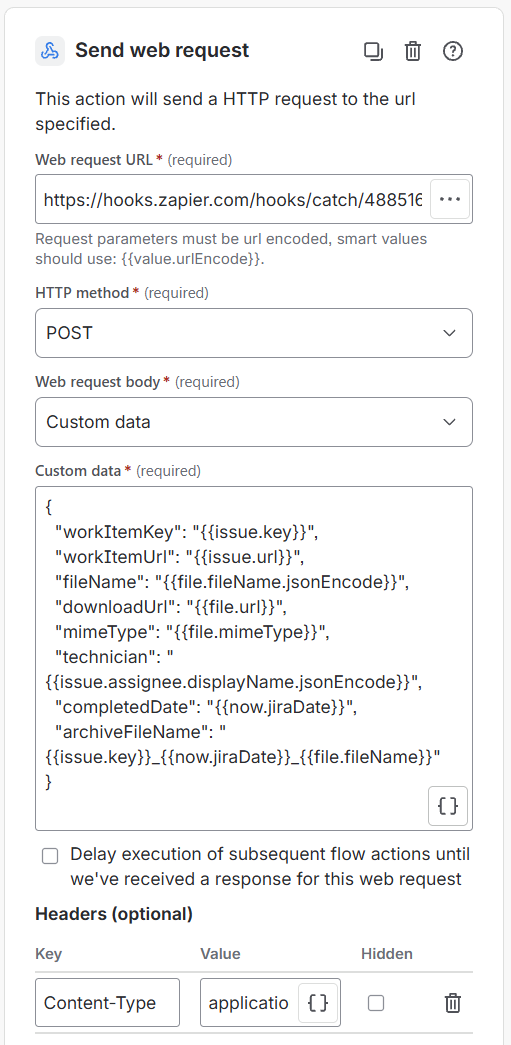Click the 'Web request body' label

click(98, 382)
